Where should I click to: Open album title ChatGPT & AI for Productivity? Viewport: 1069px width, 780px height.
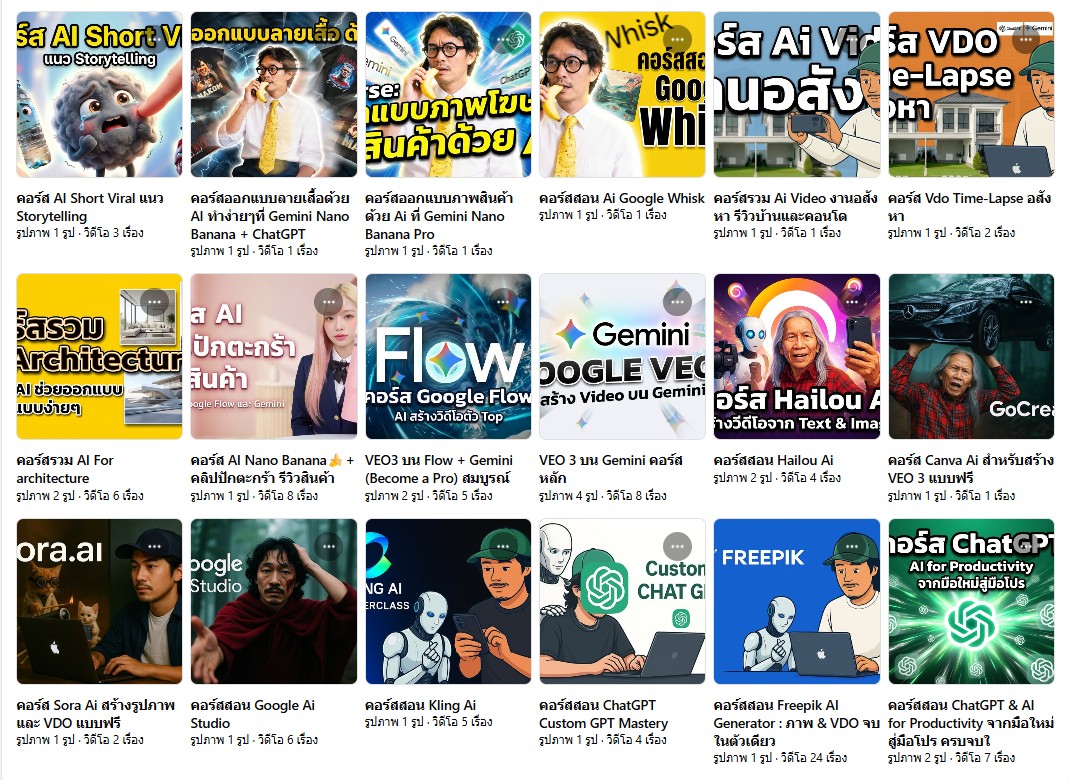click(971, 723)
